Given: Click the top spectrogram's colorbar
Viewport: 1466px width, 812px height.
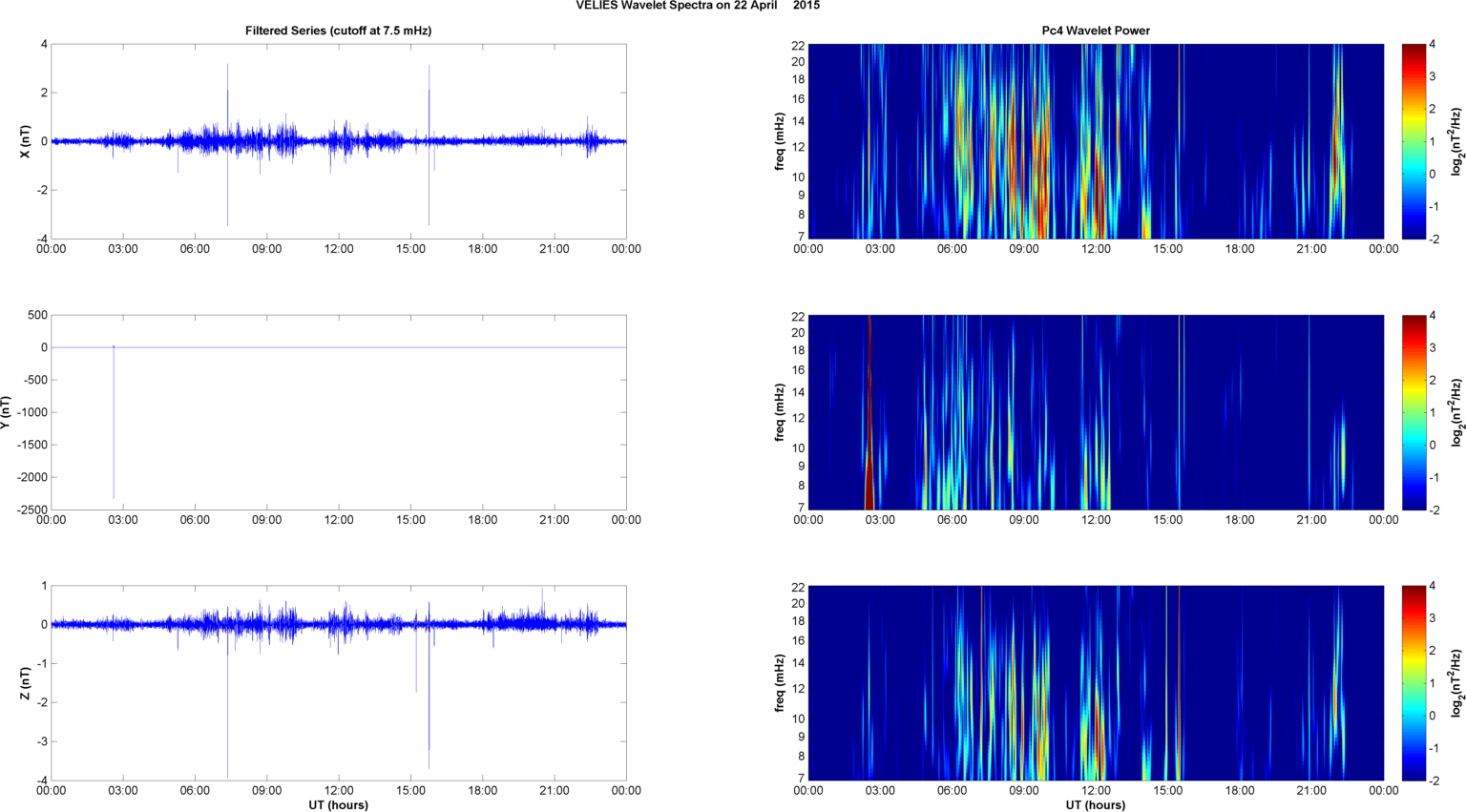Looking at the screenshot, I should (x=1414, y=141).
